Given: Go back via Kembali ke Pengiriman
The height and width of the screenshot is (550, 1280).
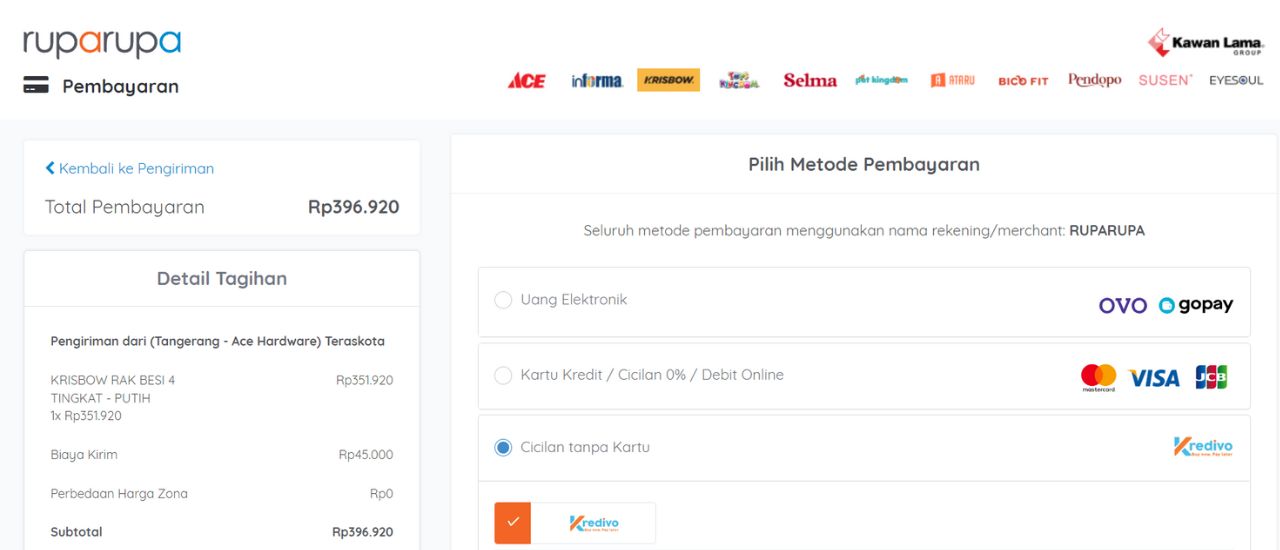Looking at the screenshot, I should click(130, 168).
